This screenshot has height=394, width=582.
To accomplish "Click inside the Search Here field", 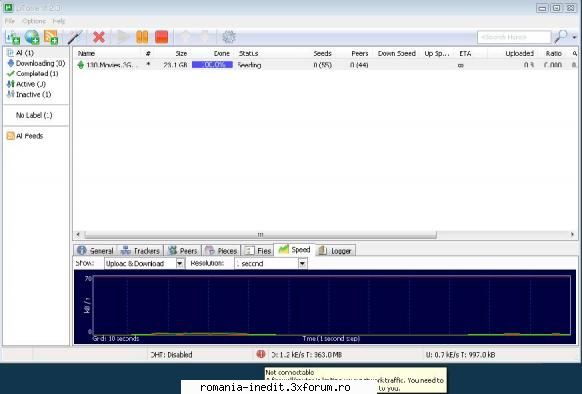I will click(514, 37).
